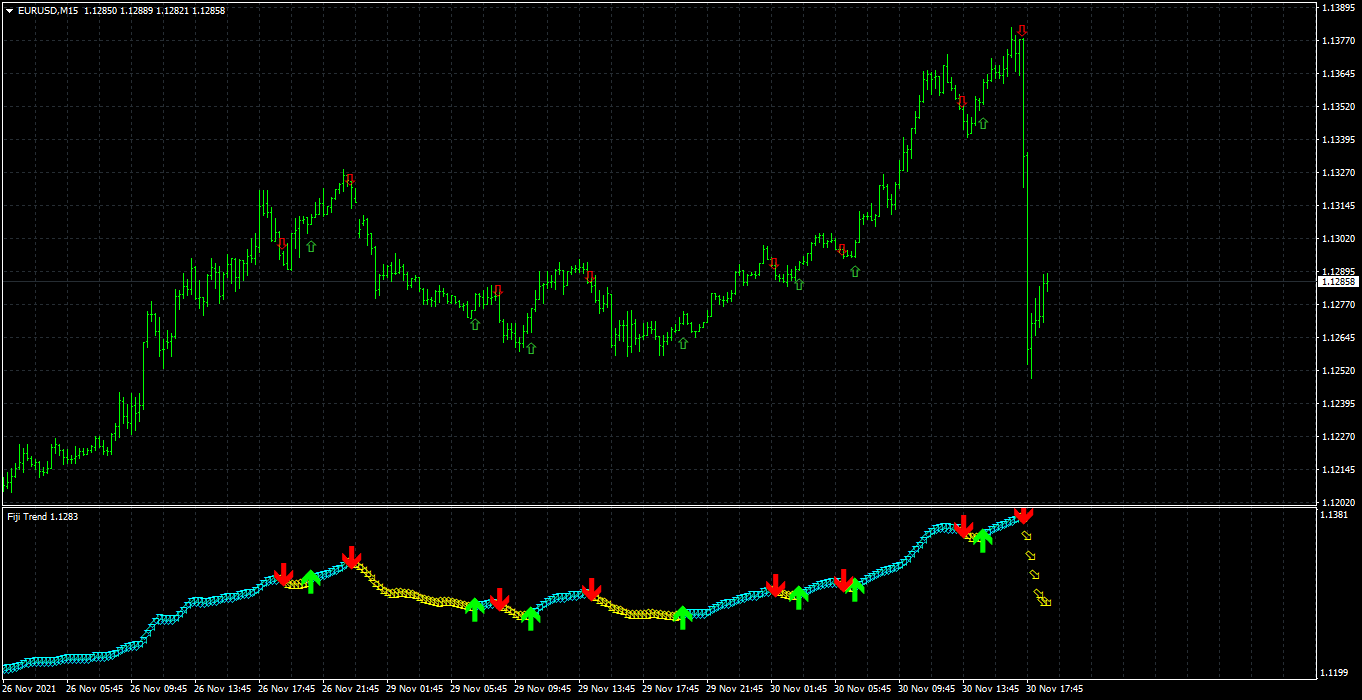
Task: Click price axis label 1.12020
Action: (1339, 503)
